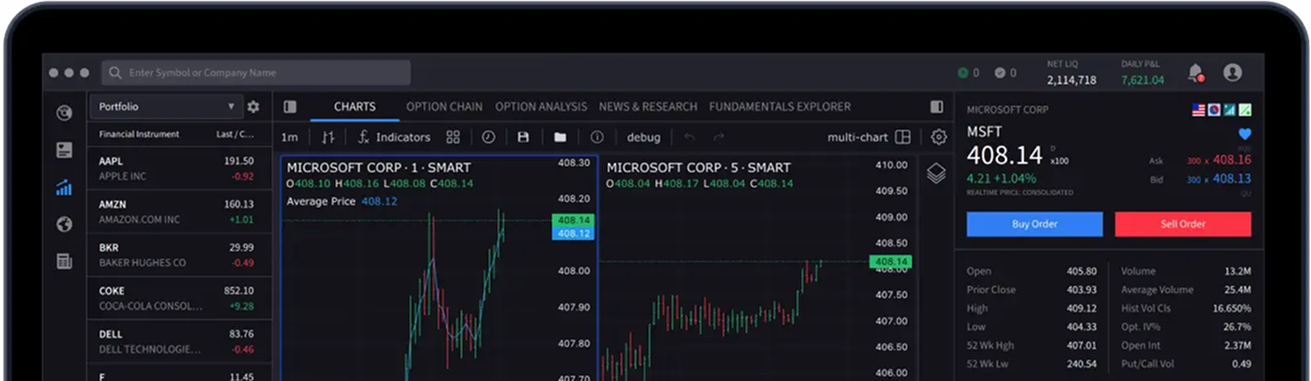Open the dashboard icon in left sidebar
Screen dimensions: 1311x381
coord(64,113)
